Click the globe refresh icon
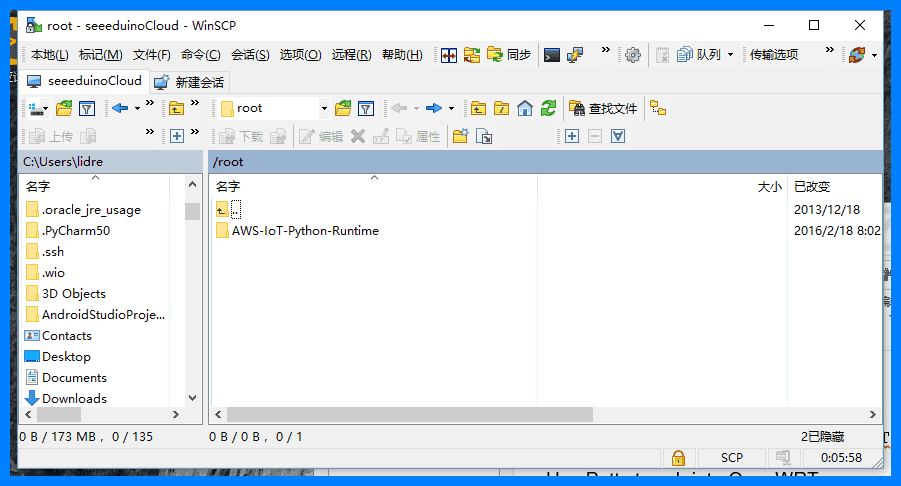This screenshot has width=901, height=486. tap(857, 55)
